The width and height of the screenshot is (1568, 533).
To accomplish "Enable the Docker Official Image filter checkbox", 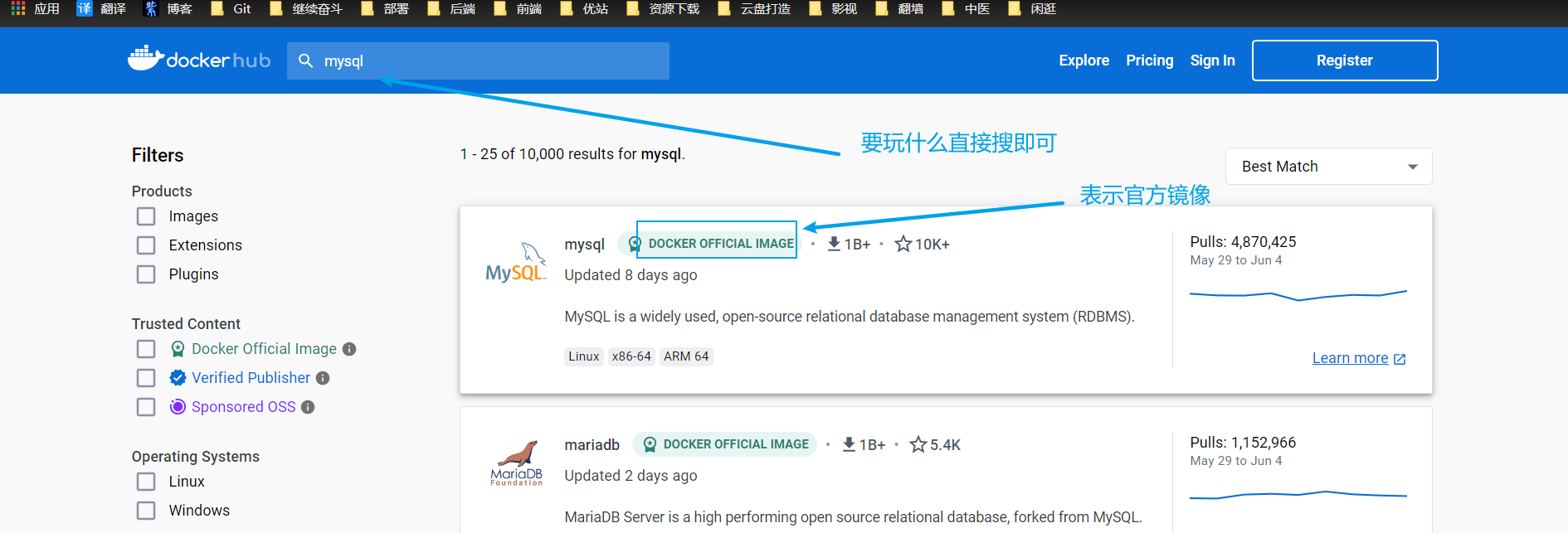I will pyautogui.click(x=146, y=349).
